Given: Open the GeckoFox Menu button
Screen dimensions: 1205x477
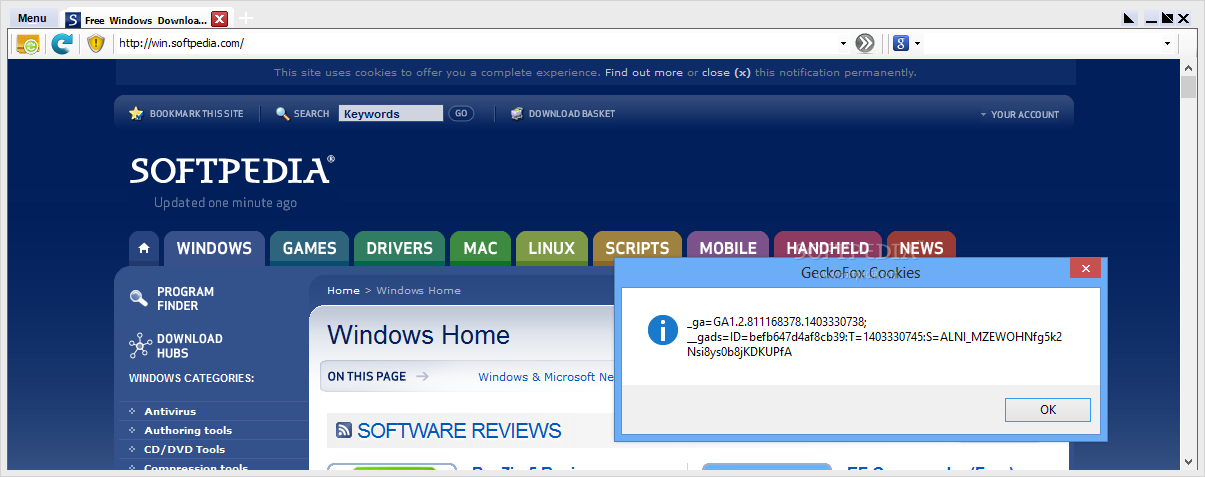Looking at the screenshot, I should pyautogui.click(x=32, y=18).
